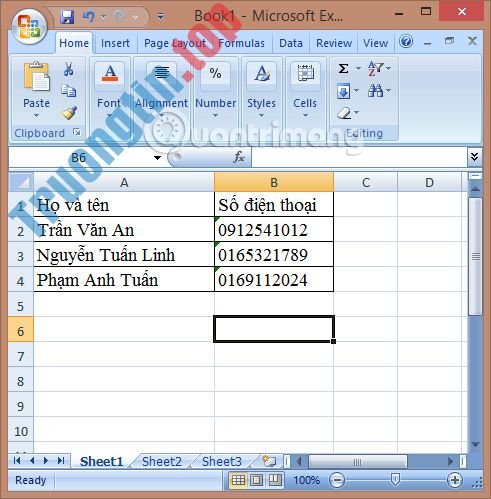
Task: Open the Styles group
Action: (261, 91)
